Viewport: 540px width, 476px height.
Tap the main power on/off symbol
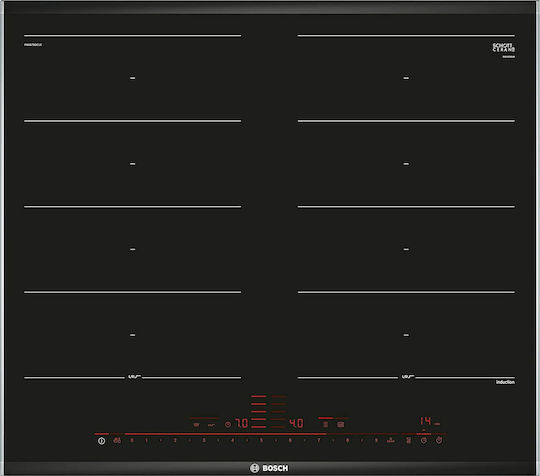pos(101,441)
